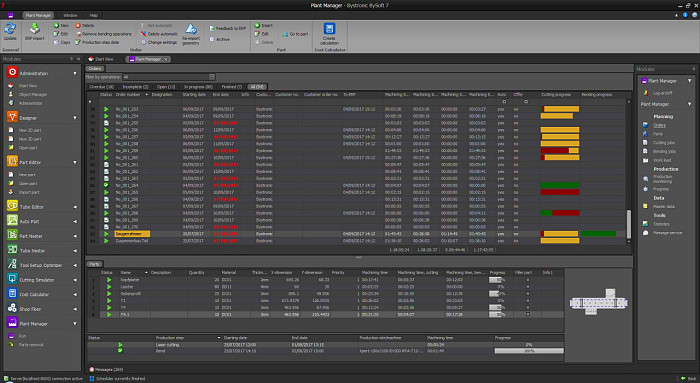Click Insert in the Part group

[263, 25]
